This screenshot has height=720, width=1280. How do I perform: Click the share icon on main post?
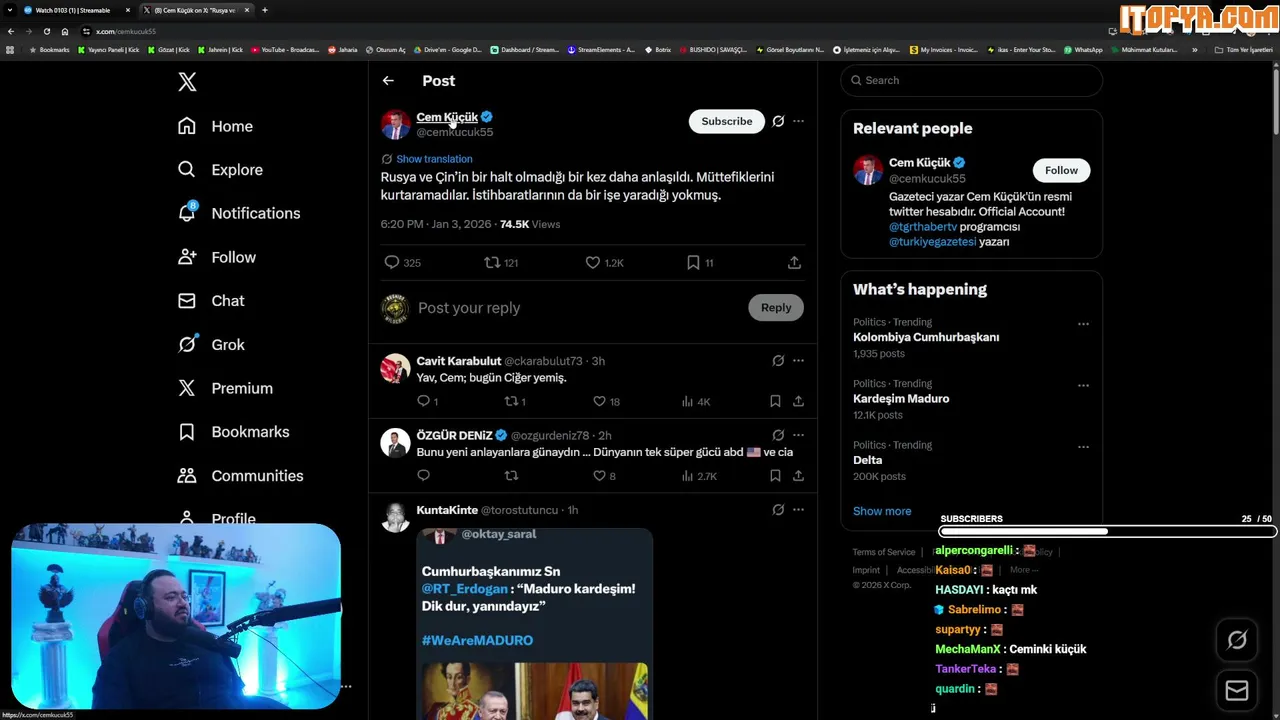pos(794,262)
